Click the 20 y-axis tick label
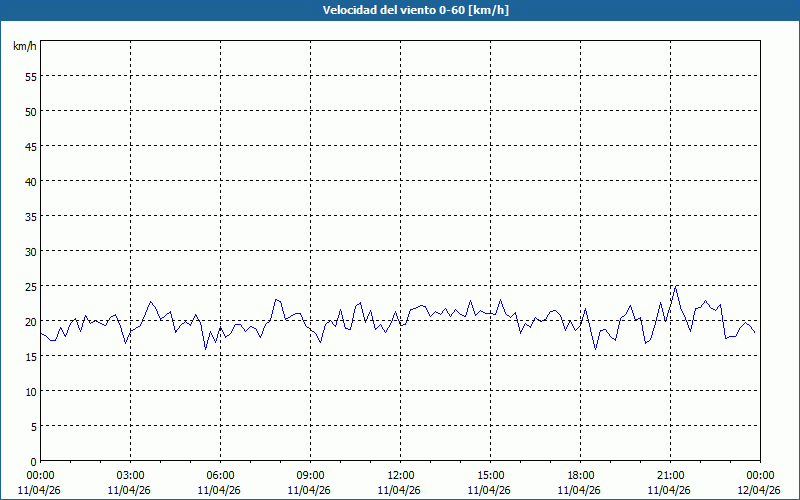This screenshot has width=800, height=500. pyautogui.click(x=30, y=321)
